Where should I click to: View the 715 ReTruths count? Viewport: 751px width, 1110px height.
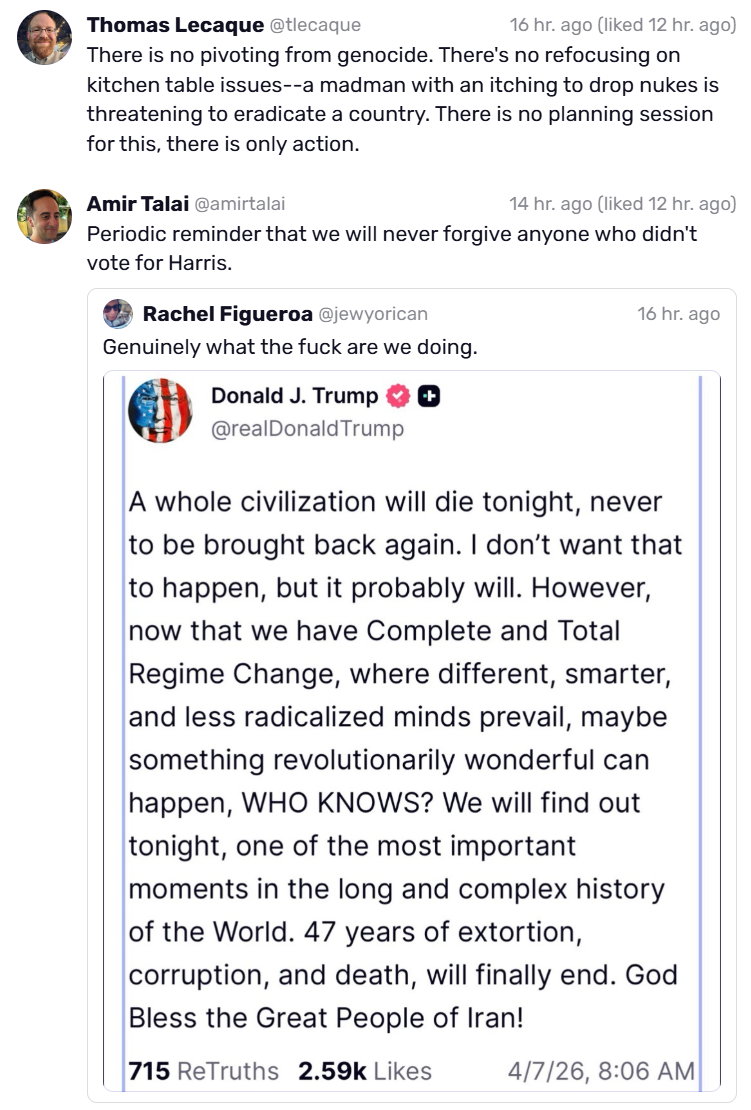tap(204, 1071)
